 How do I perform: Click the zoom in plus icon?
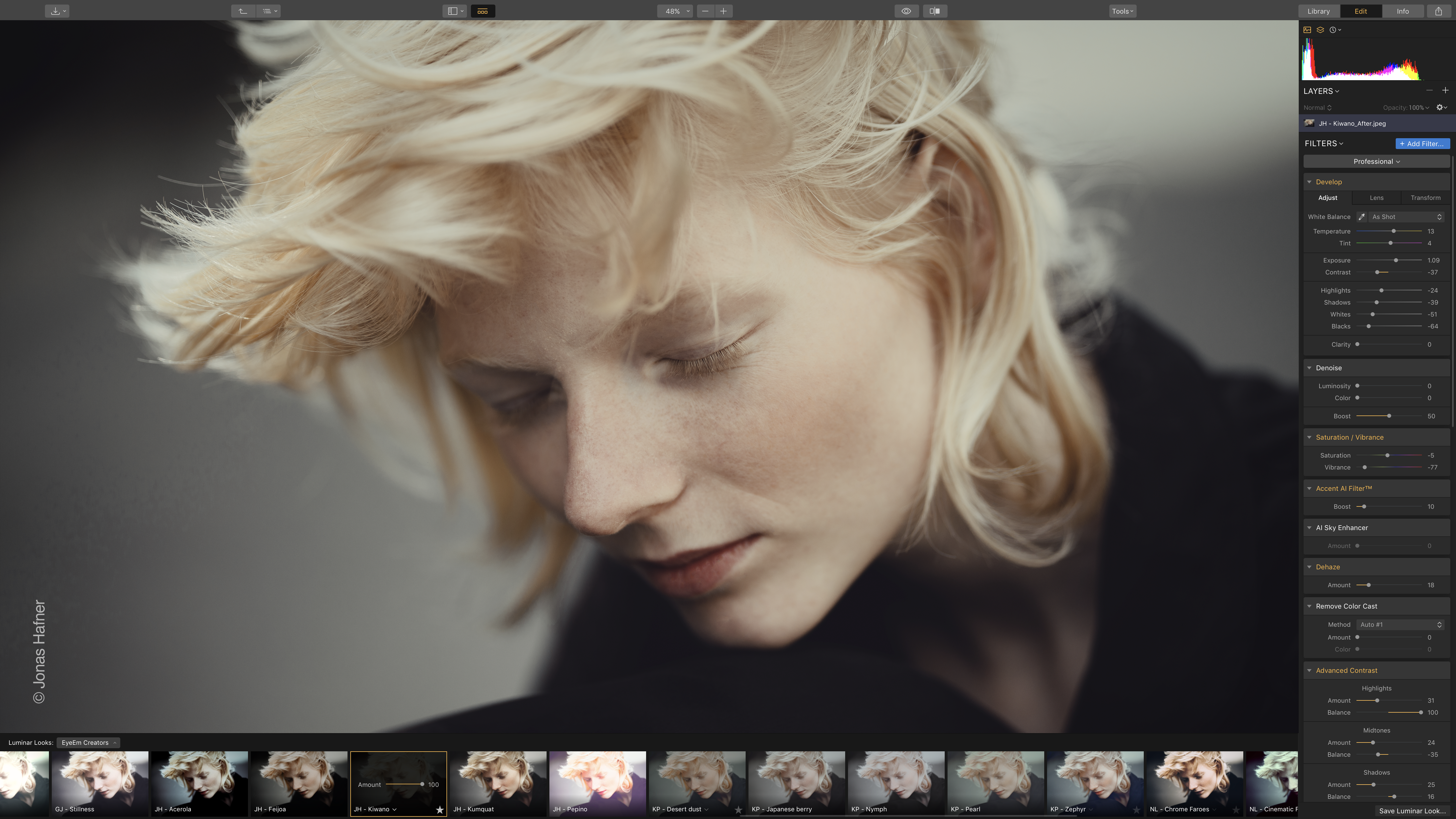click(723, 11)
